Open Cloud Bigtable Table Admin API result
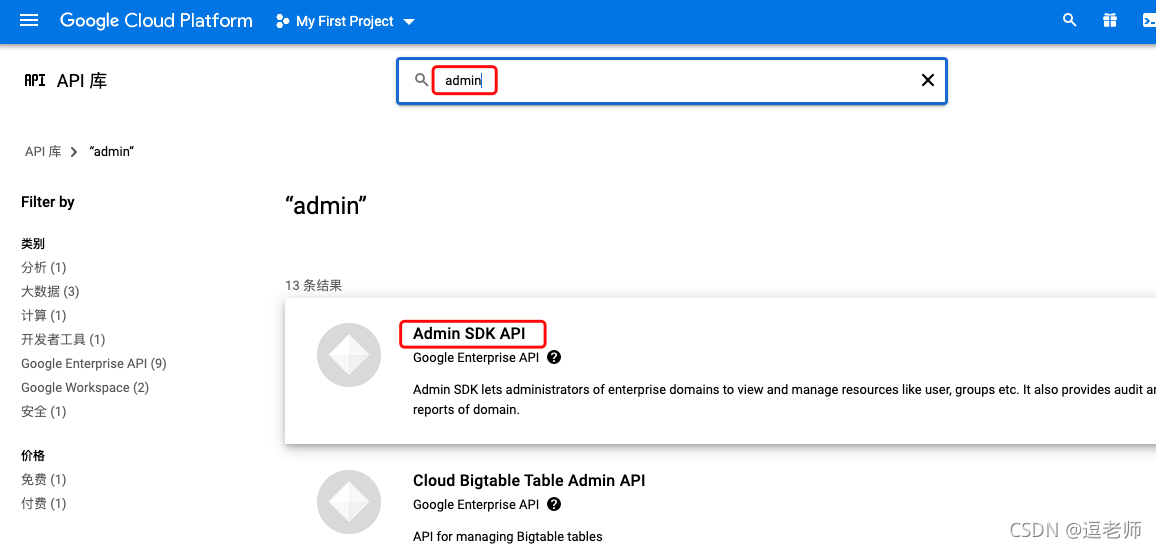Image resolution: width=1156 pixels, height=548 pixels. pyautogui.click(x=529, y=481)
